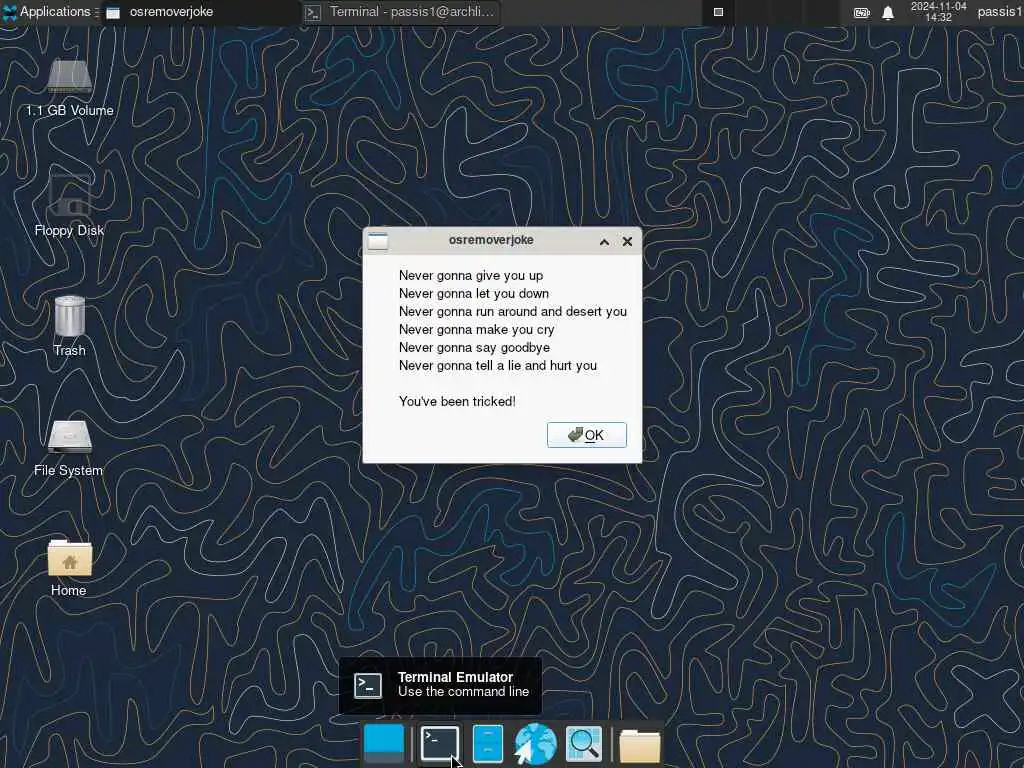Open the 1.1 GB Volume desktop icon
1024x768 pixels.
tap(69, 87)
